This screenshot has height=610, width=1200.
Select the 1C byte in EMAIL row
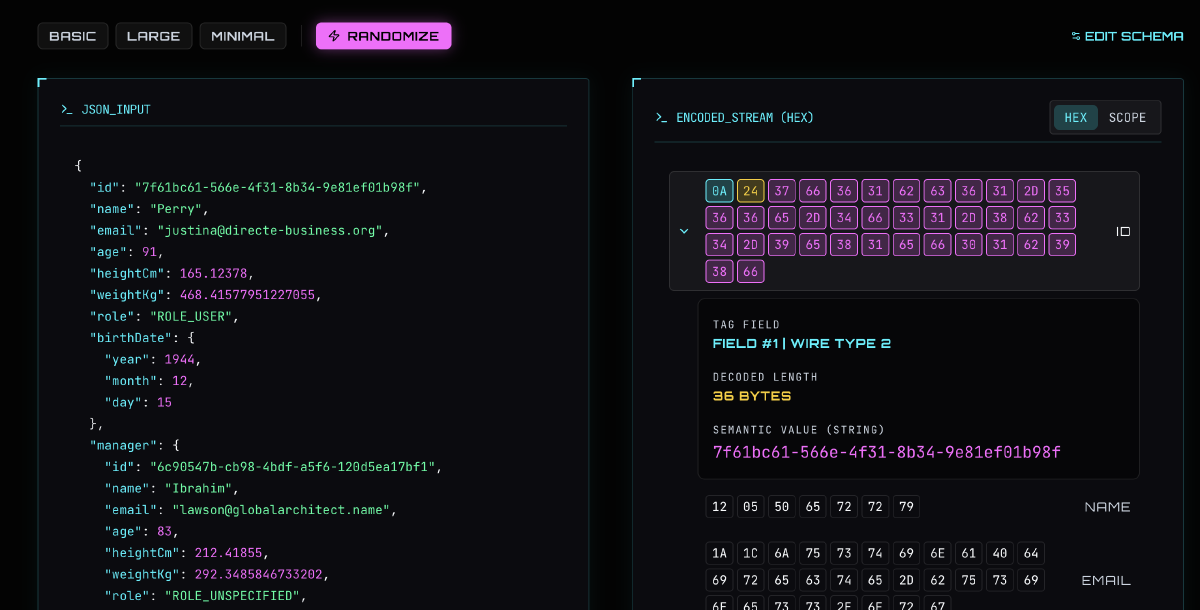(x=750, y=553)
